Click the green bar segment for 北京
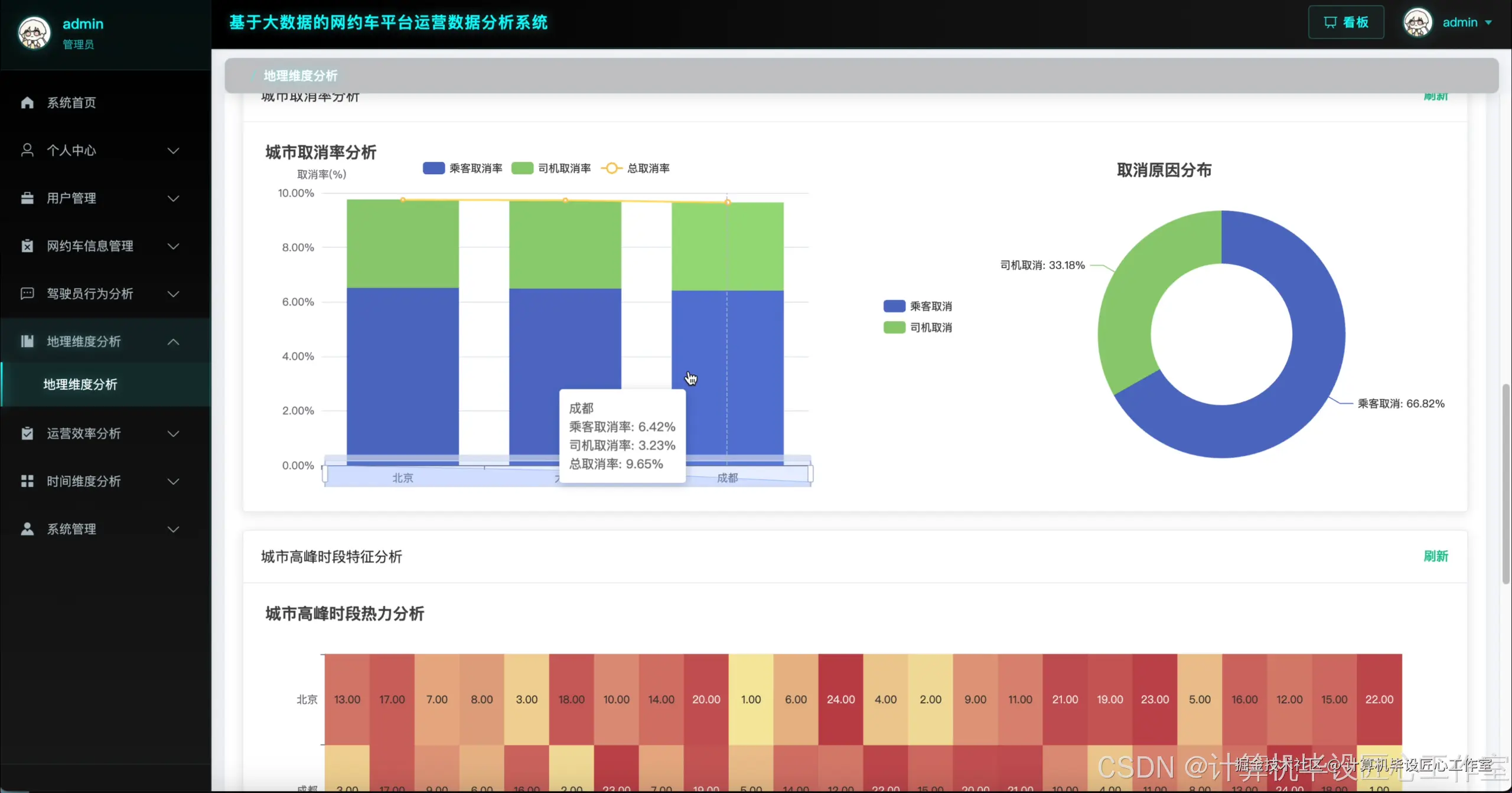This screenshot has height=793, width=1512. pyautogui.click(x=403, y=244)
